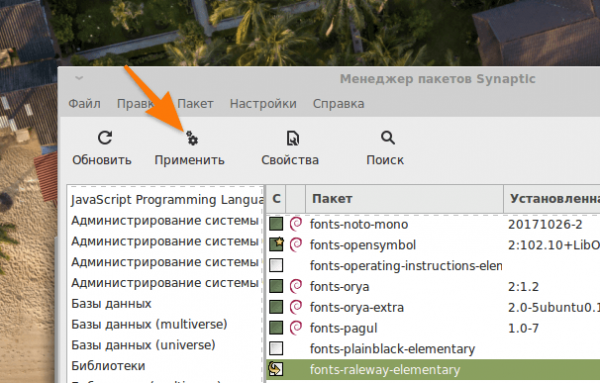Select JavaScript Programming Language category

point(167,200)
